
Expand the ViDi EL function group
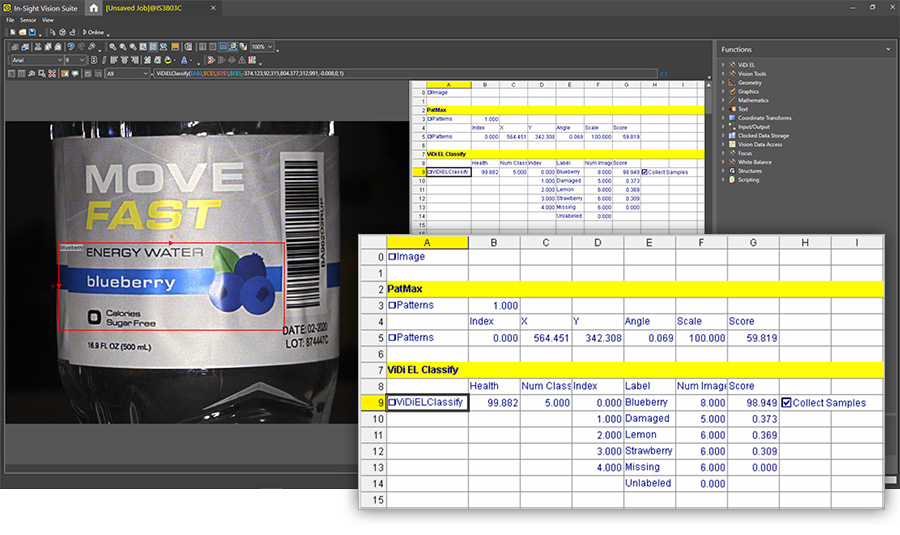coord(724,63)
